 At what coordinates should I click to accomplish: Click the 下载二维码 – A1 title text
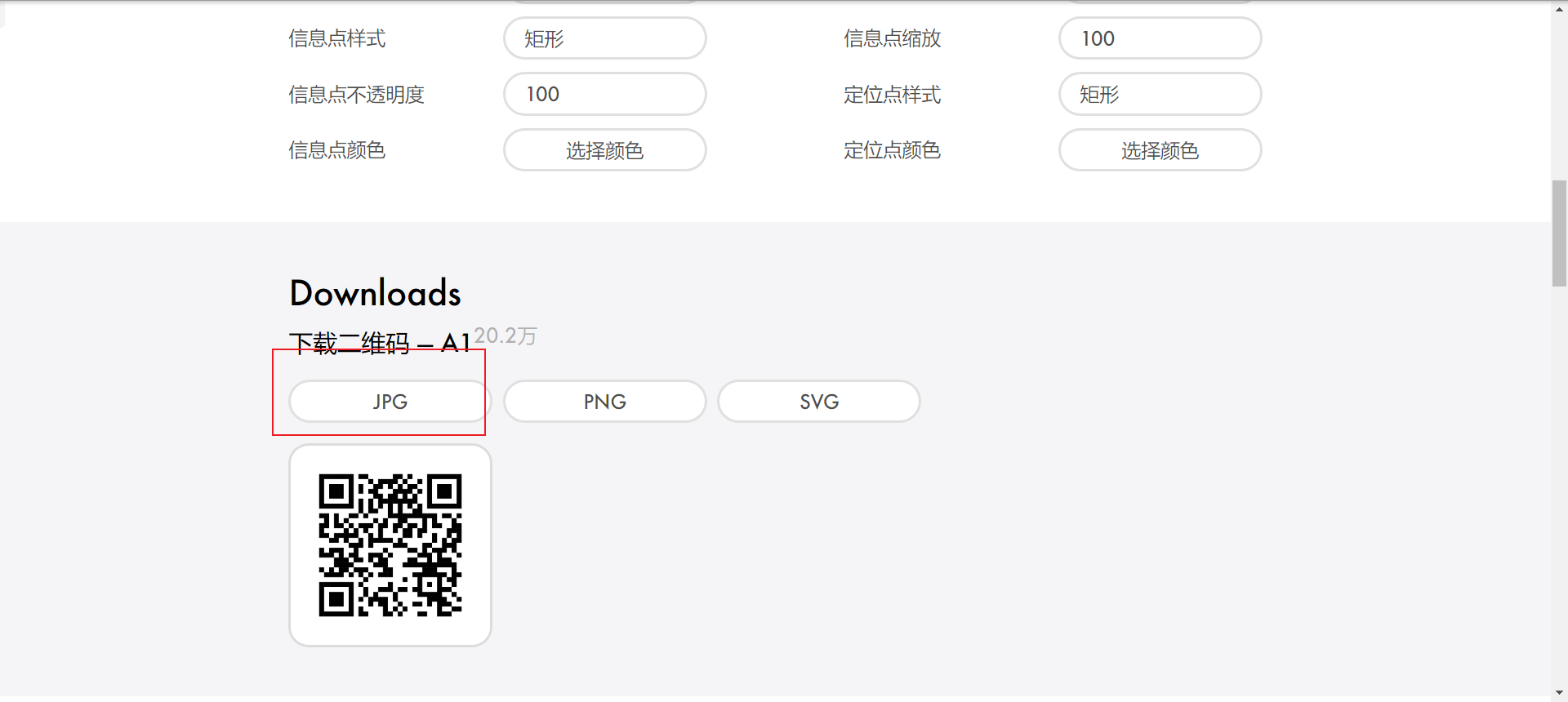coord(380,343)
